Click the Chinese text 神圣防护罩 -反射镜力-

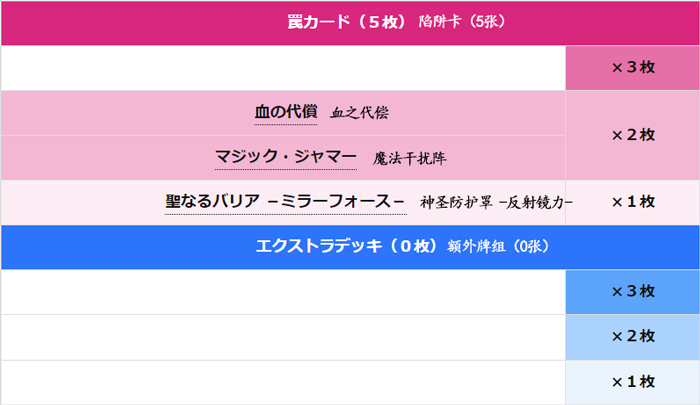(x=496, y=202)
